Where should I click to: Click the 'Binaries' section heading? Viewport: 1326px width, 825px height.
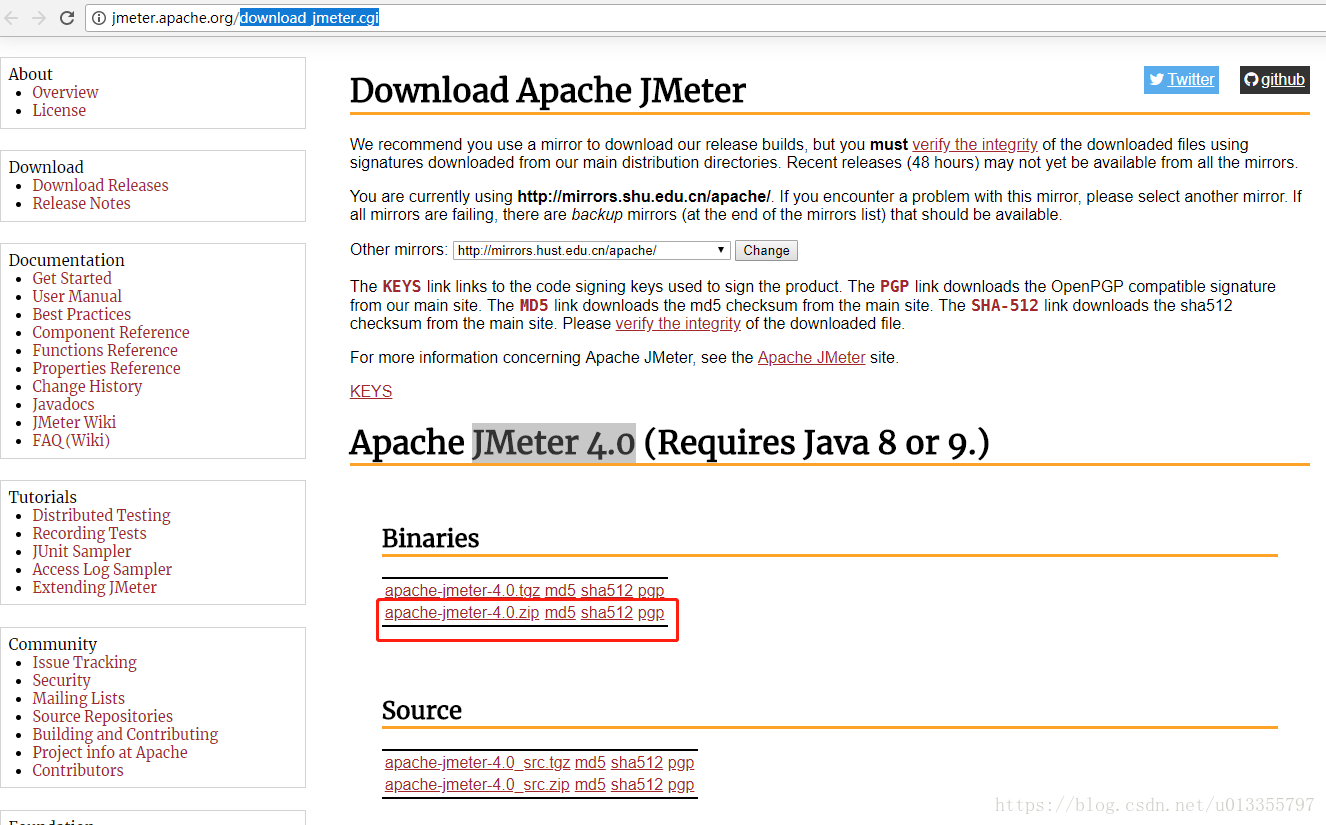431,538
